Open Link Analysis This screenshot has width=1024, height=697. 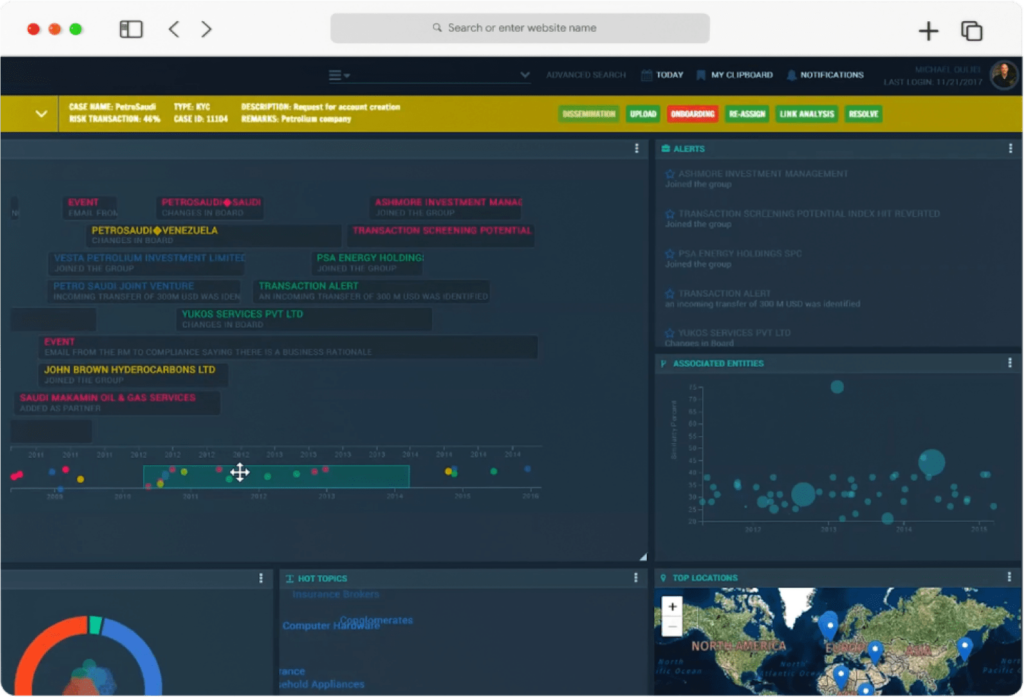coord(807,114)
